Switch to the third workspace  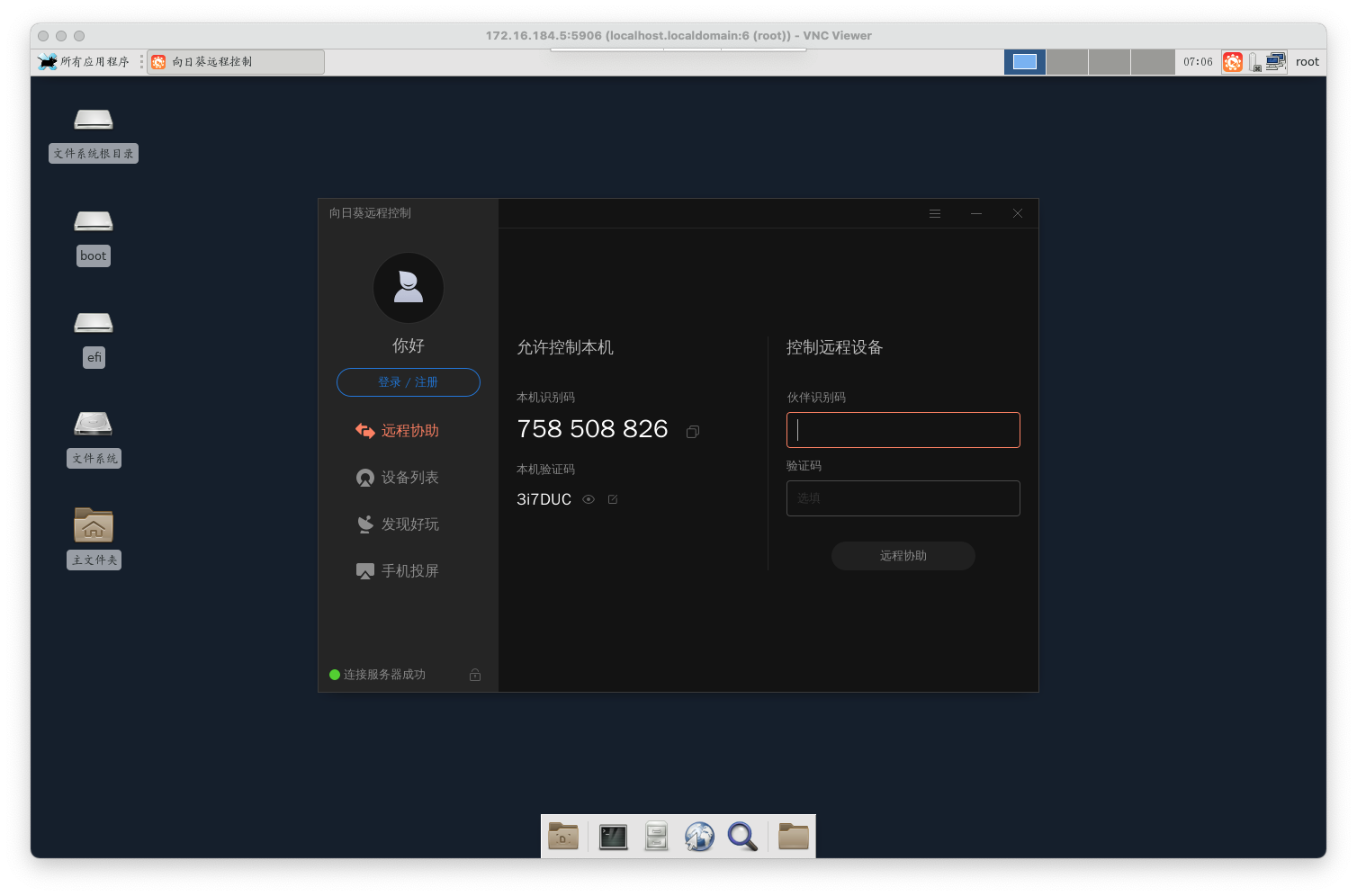tap(1110, 62)
